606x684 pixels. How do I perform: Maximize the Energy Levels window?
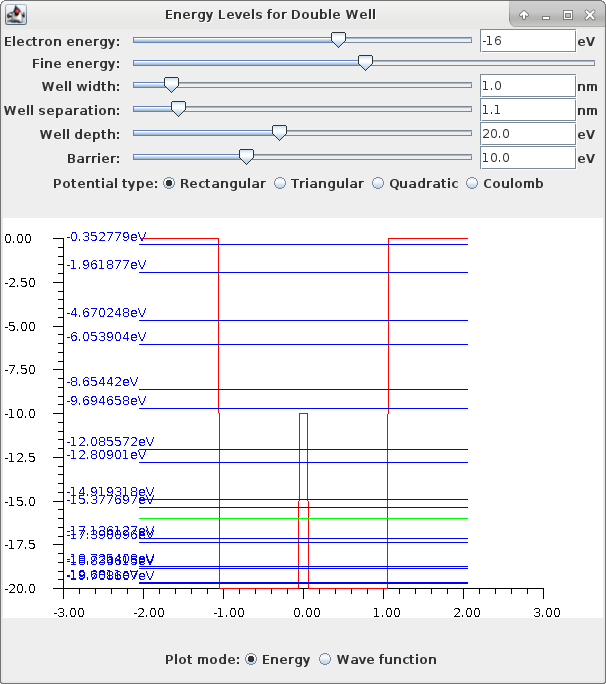pyautogui.click(x=568, y=15)
